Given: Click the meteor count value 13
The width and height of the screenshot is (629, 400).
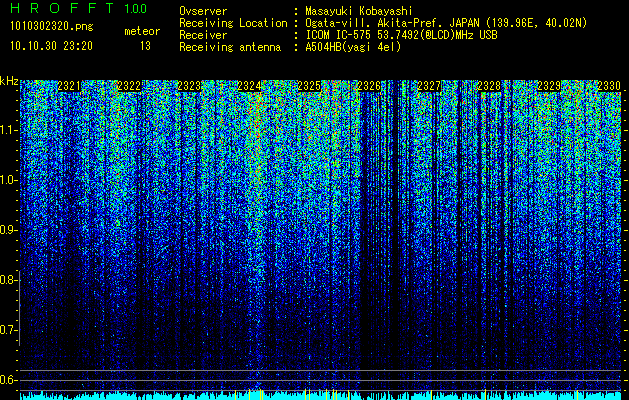Looking at the screenshot, I should pos(145,46).
